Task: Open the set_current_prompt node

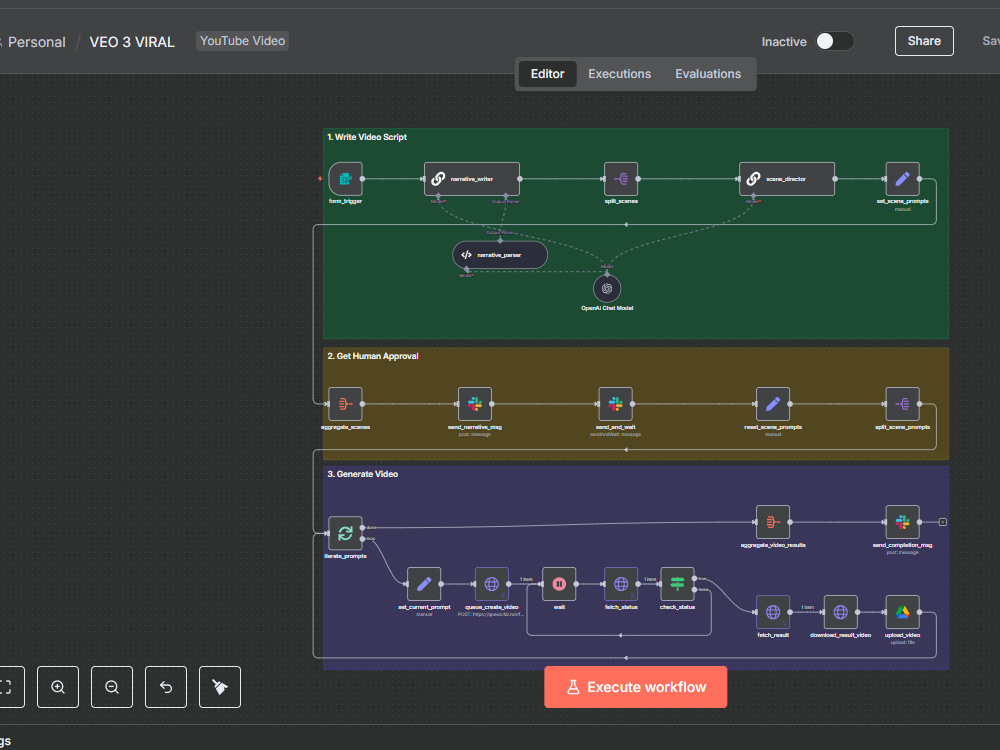Action: (424, 584)
